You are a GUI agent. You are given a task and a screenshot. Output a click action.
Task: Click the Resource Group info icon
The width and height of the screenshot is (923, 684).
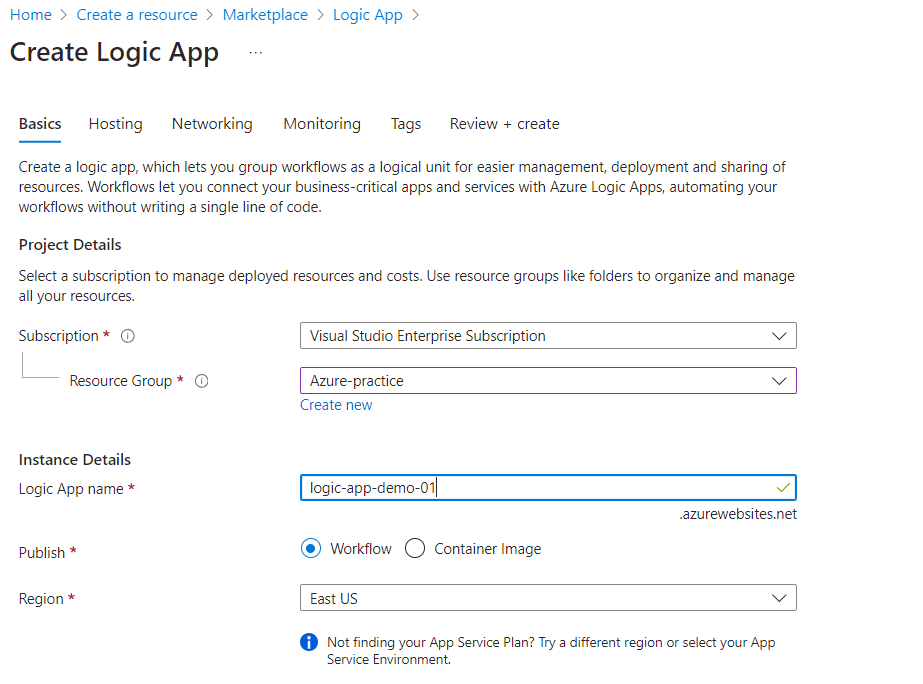point(202,381)
